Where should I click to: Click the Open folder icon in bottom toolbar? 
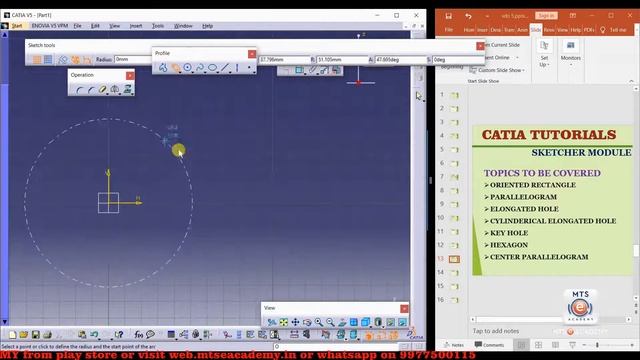pyautogui.click(x=24, y=335)
